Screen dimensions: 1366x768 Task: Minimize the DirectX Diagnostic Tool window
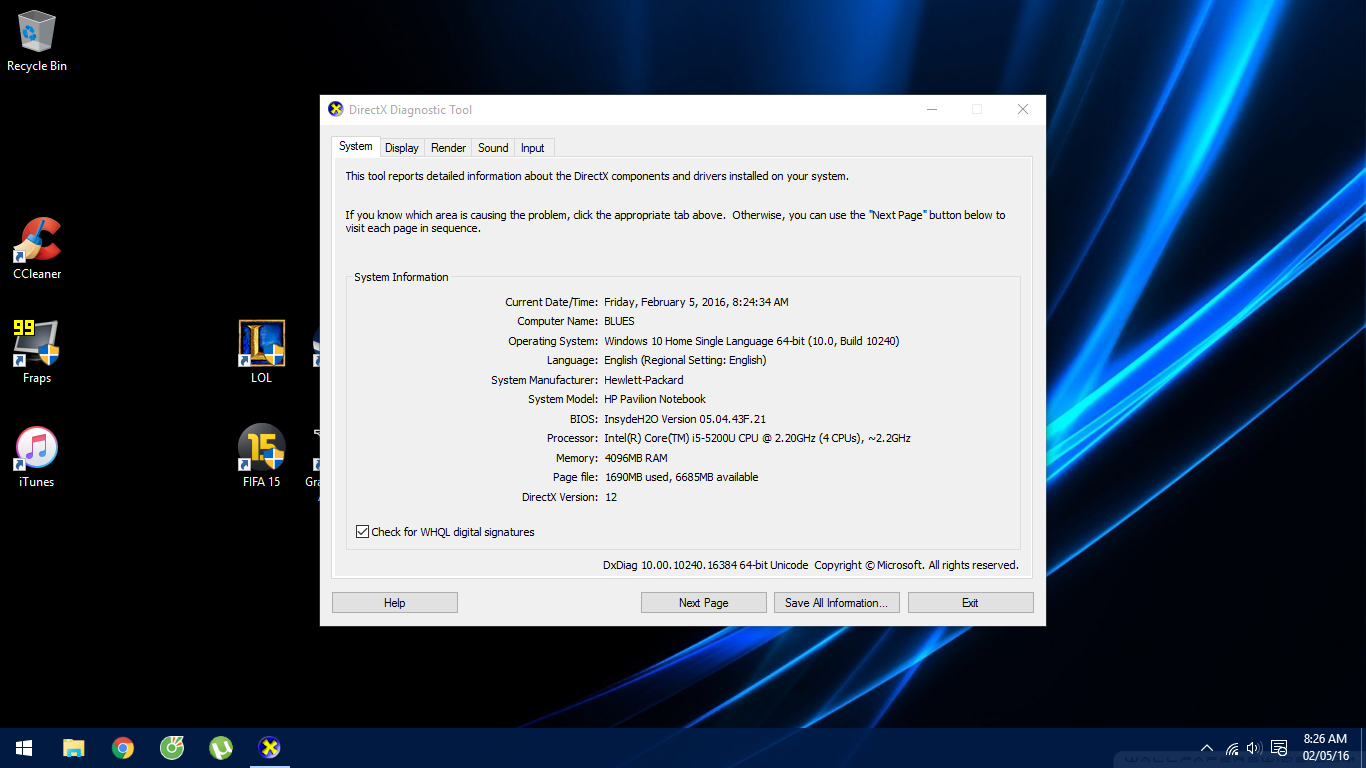(x=931, y=109)
